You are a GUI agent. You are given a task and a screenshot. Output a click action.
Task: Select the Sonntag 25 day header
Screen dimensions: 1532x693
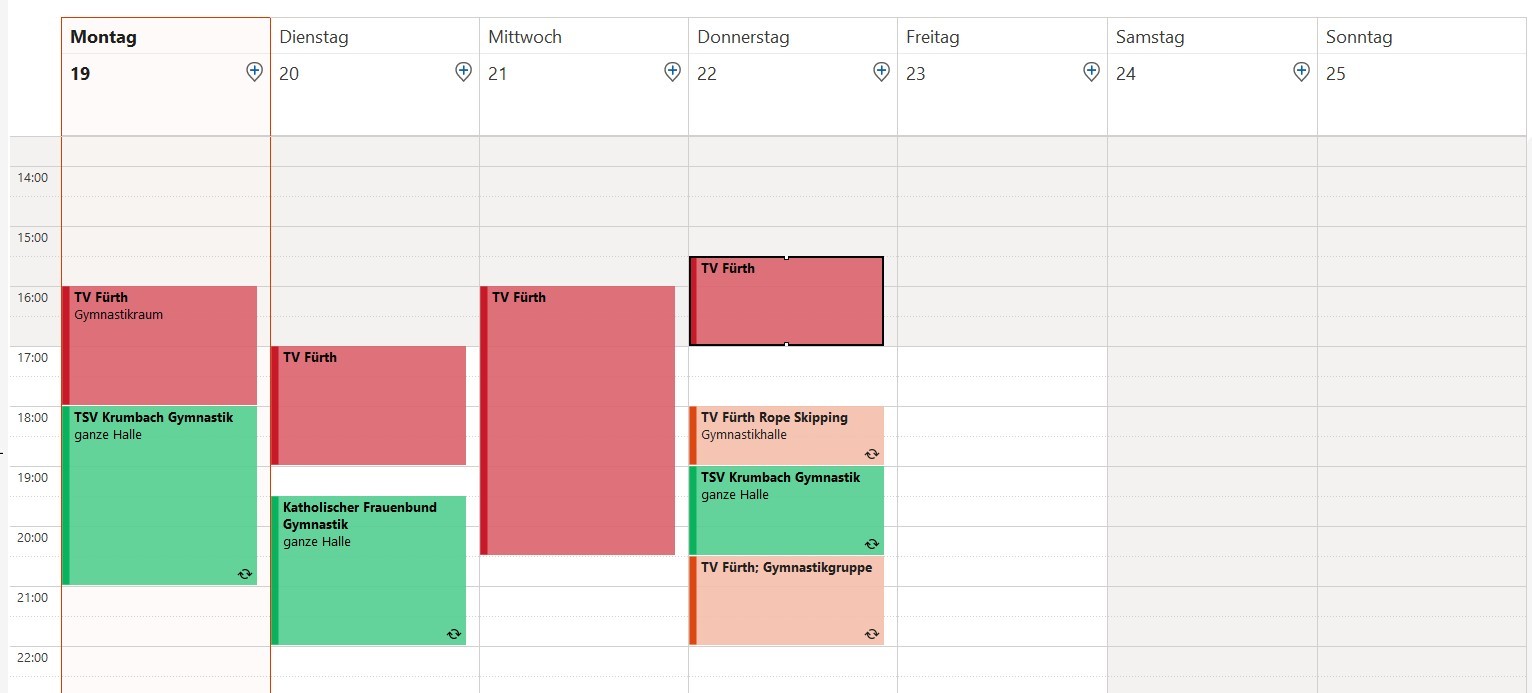pos(1359,38)
